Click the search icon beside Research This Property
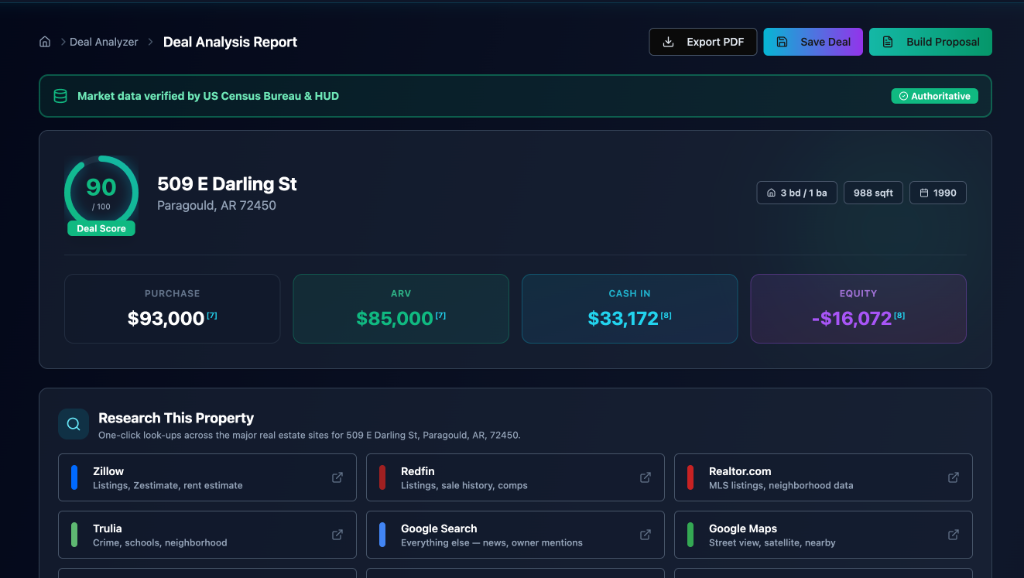 click(74, 424)
